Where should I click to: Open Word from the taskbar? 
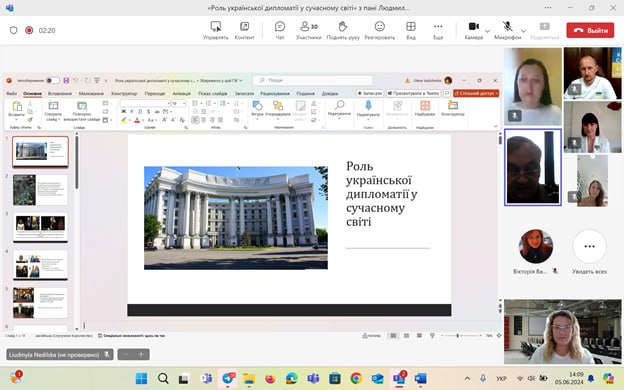pos(420,378)
